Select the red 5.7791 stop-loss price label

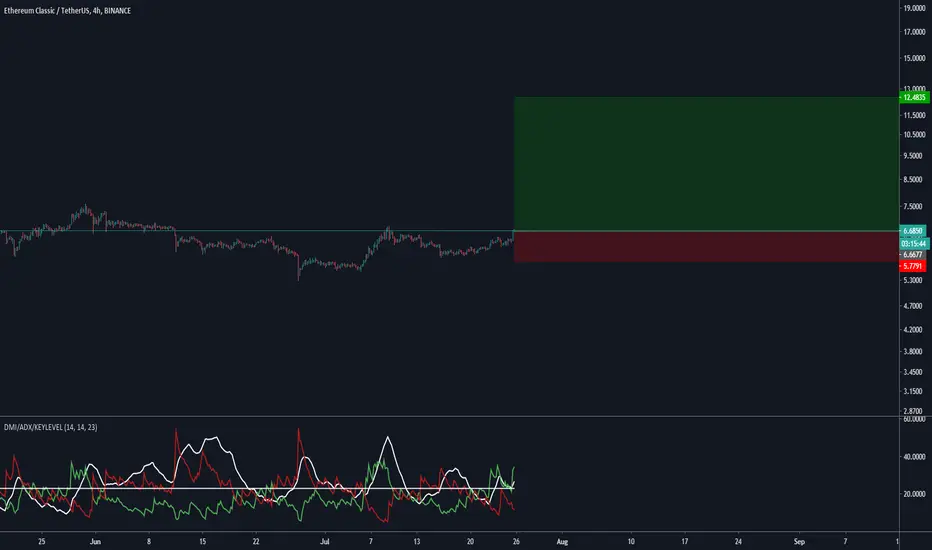click(912, 266)
